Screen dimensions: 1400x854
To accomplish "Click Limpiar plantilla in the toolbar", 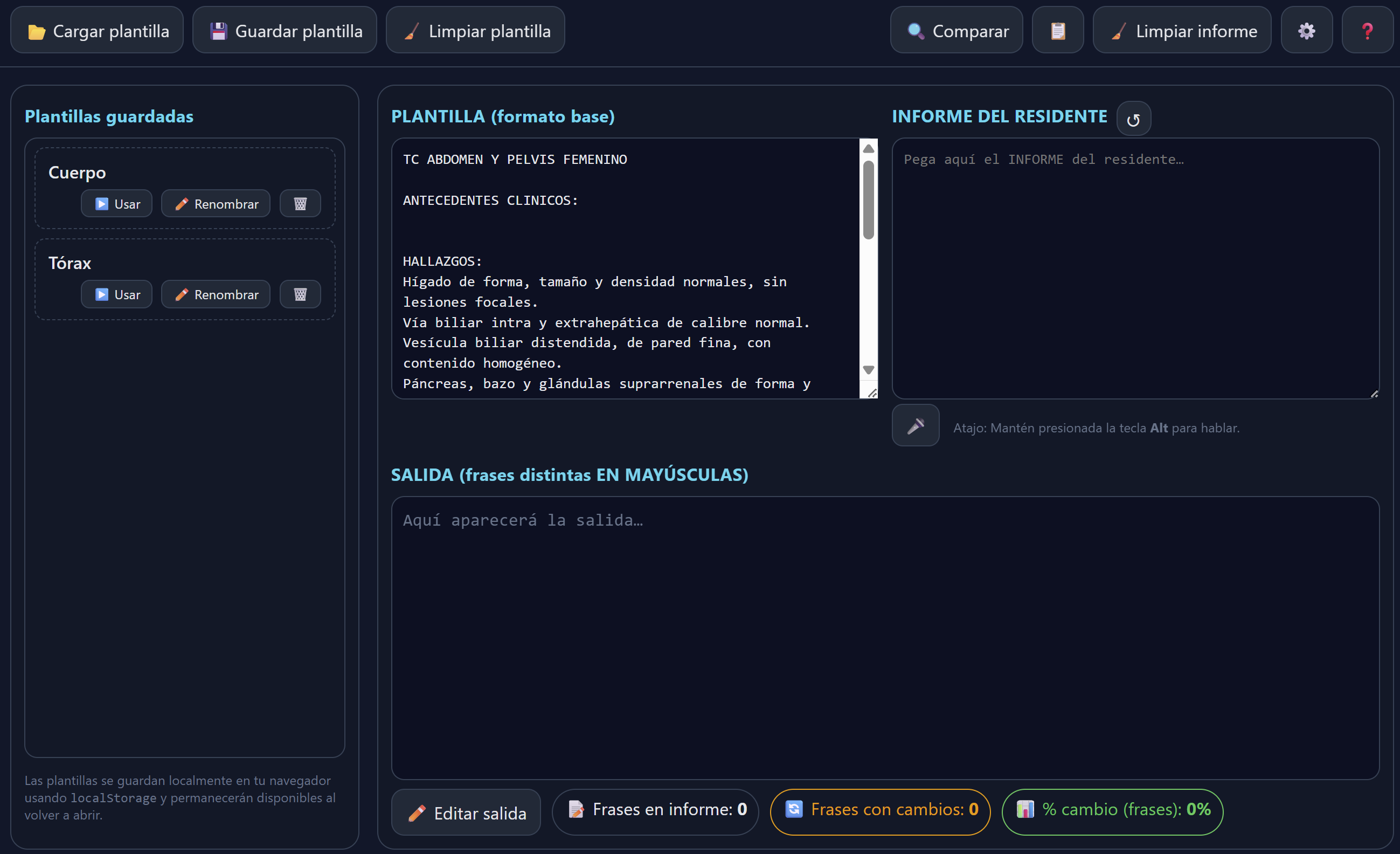I will 475,31.
